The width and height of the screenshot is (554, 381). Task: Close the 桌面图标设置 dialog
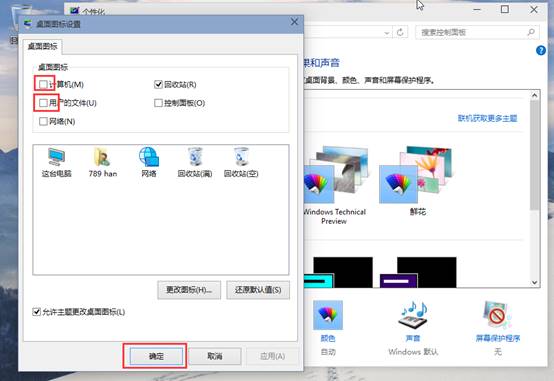pyautogui.click(x=294, y=22)
